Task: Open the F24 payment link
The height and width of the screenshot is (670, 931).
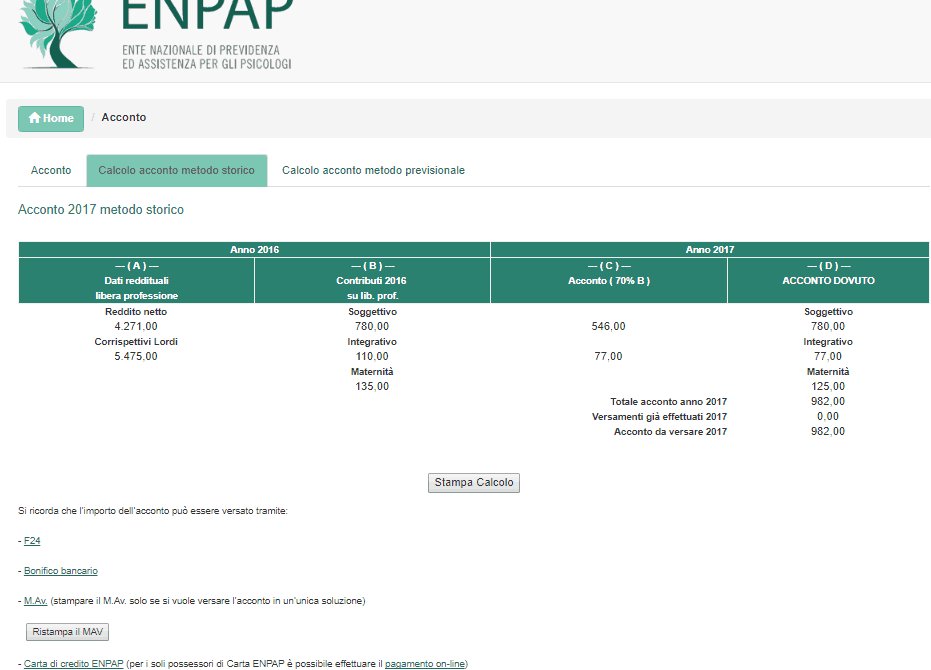Action: (32, 541)
